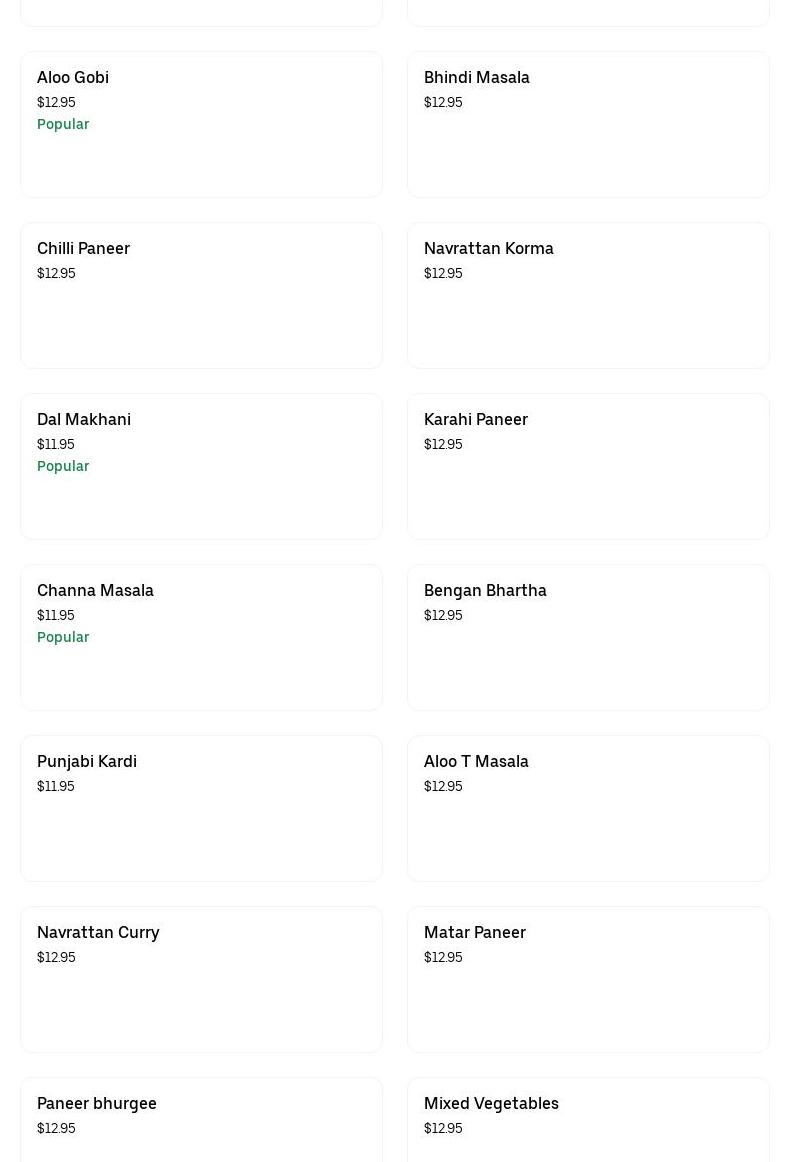Click Popular tag on Channa Masala
Viewport: 804px width, 1162px height.
click(63, 637)
